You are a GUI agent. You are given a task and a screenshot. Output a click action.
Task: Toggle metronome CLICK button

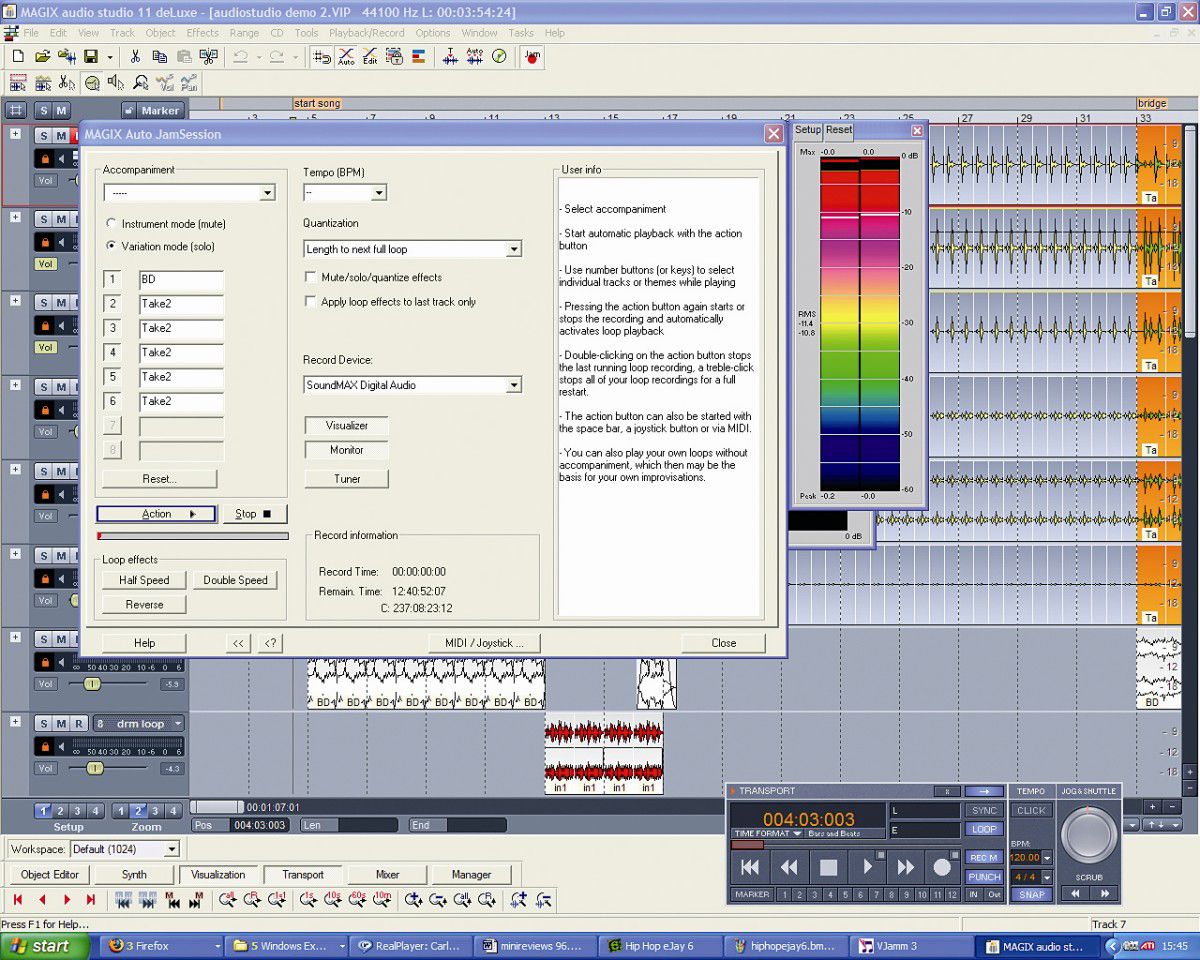(x=1031, y=811)
